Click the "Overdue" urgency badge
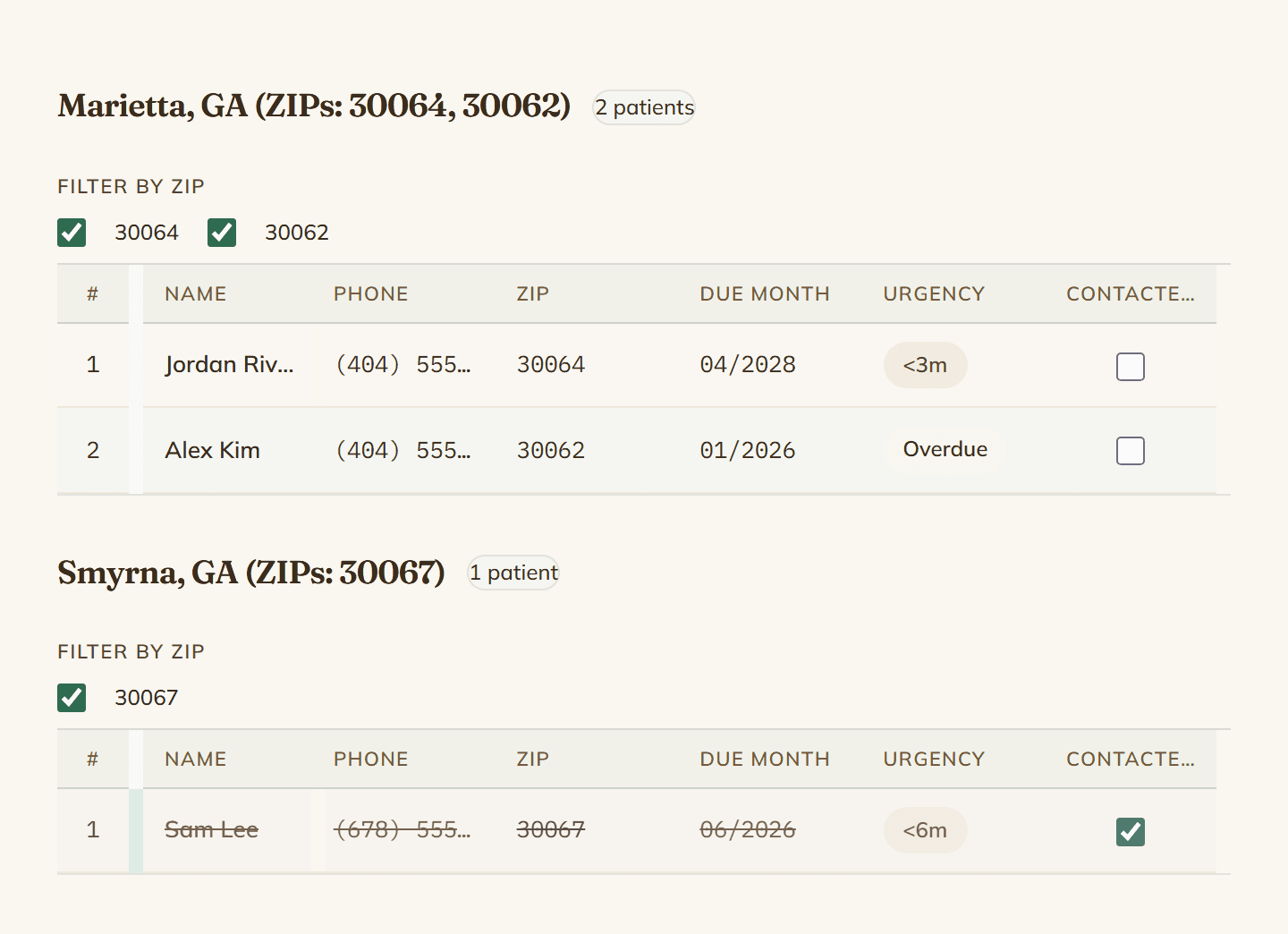The image size is (1288, 934). (x=945, y=449)
